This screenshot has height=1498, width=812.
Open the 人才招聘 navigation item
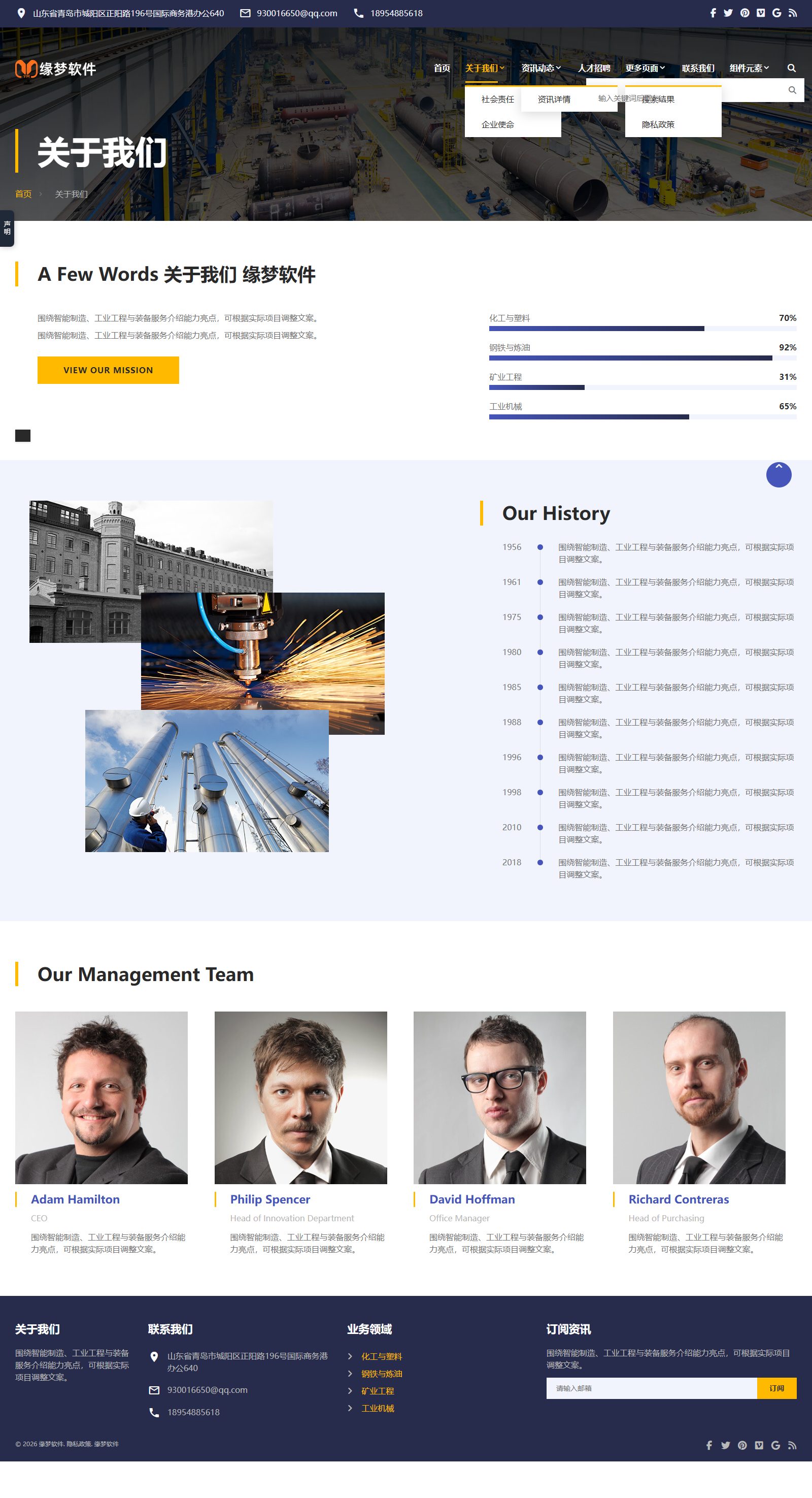point(594,68)
